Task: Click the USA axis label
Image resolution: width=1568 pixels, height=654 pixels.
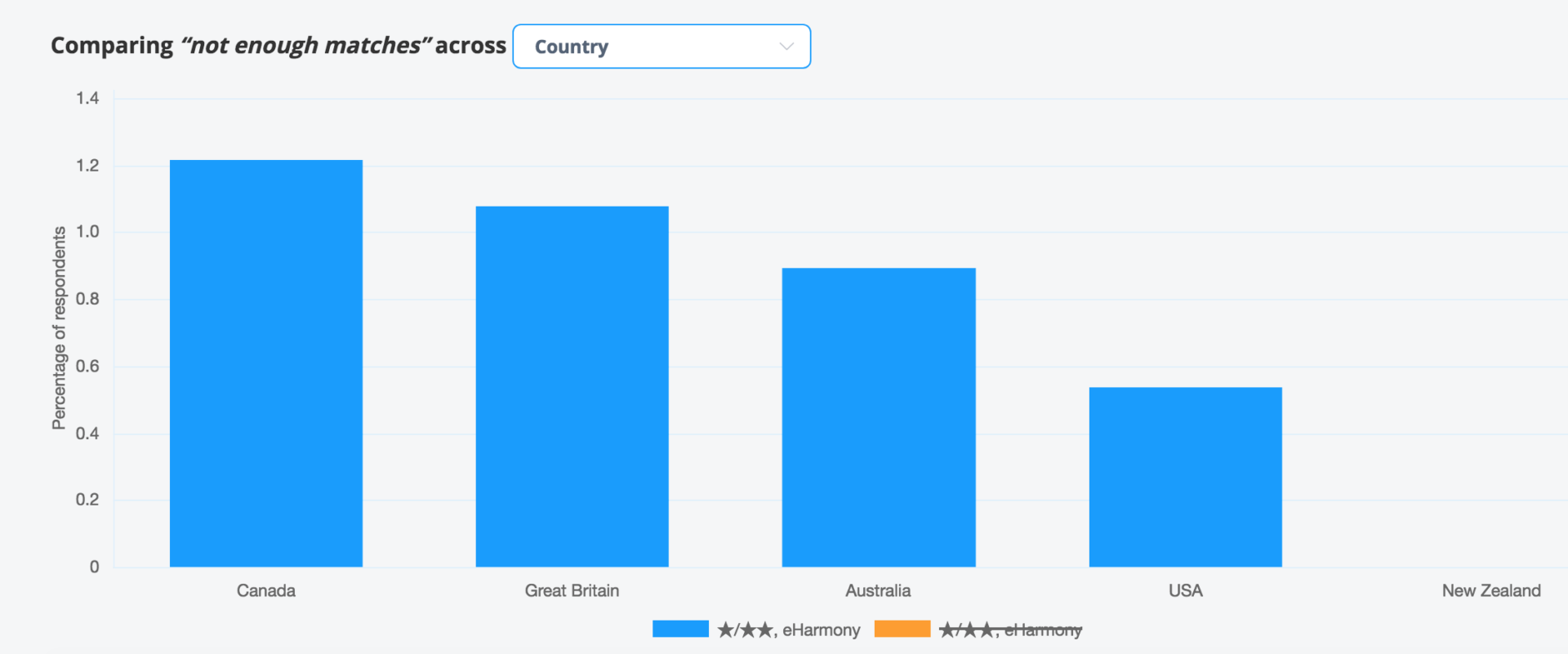Action: pyautogui.click(x=1186, y=590)
